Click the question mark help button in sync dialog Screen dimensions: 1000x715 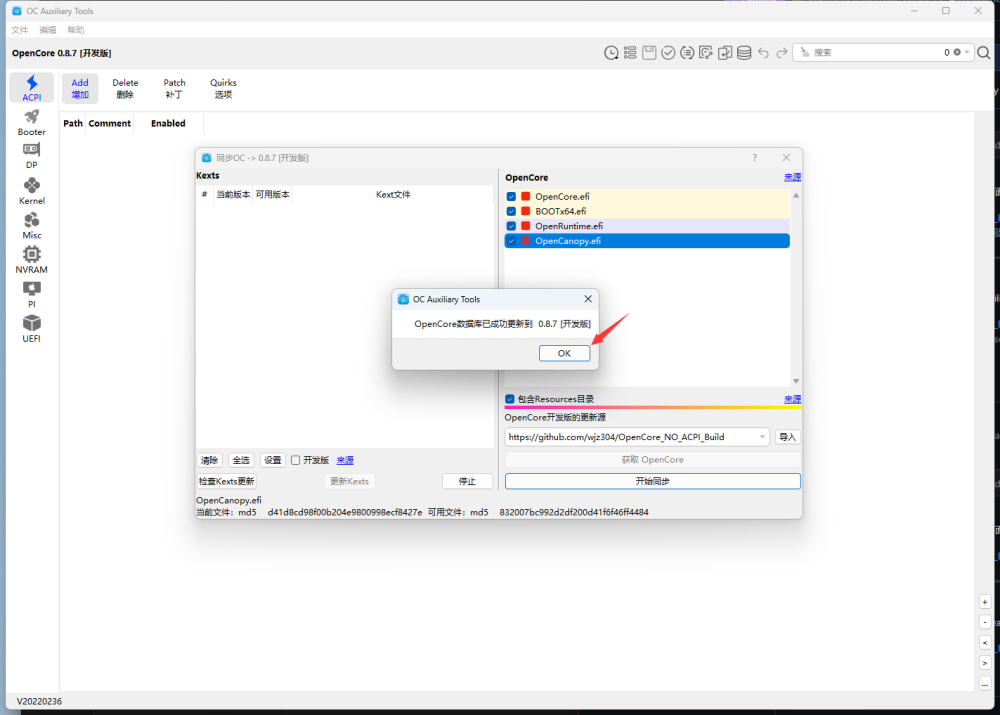[754, 158]
